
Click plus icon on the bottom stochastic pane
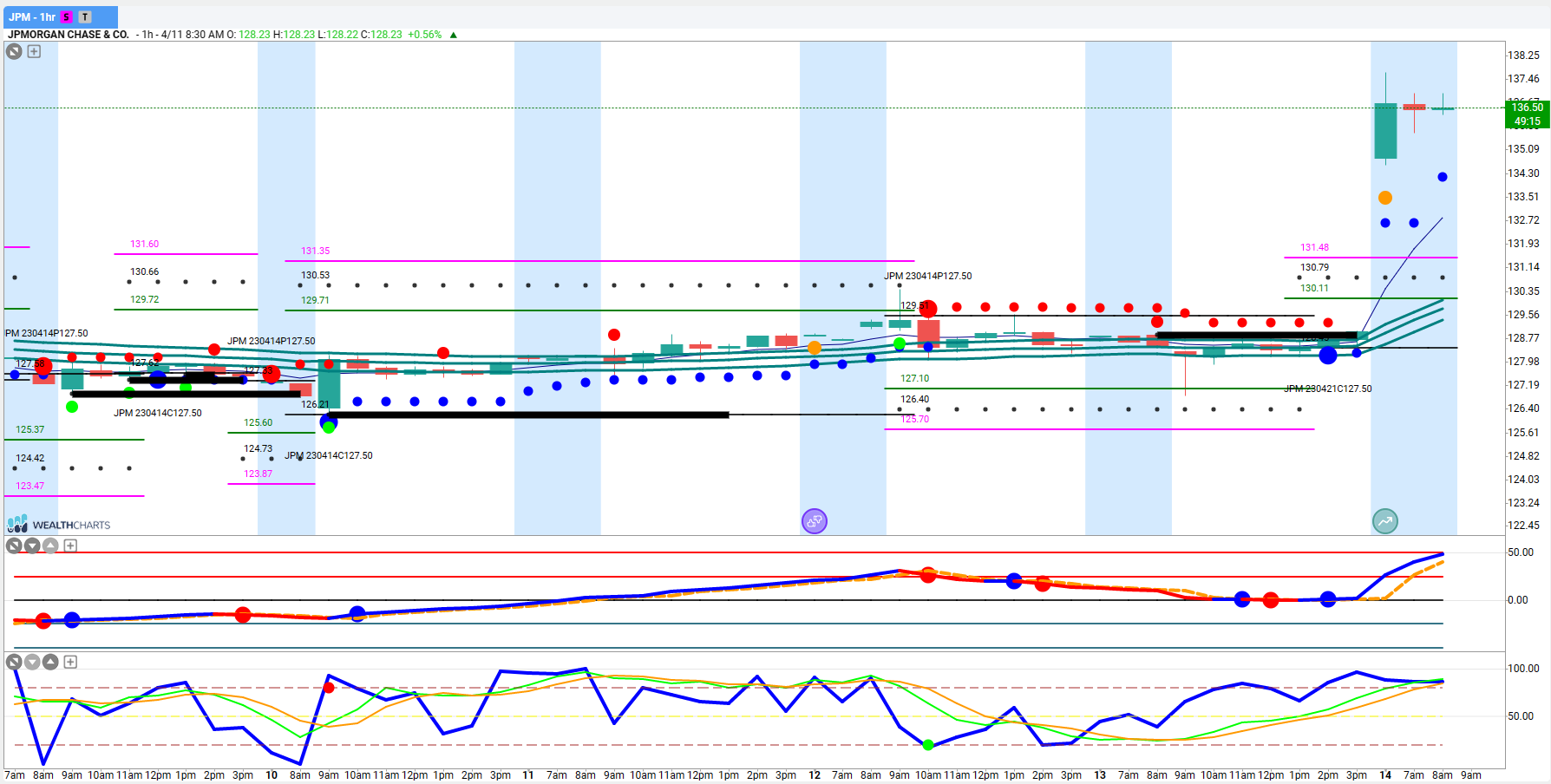pyautogui.click(x=70, y=662)
